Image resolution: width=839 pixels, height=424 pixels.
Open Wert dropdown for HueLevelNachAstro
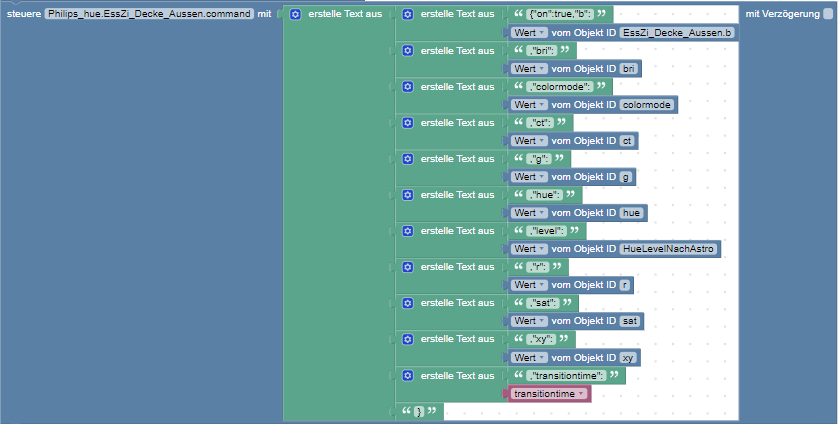[x=529, y=249]
